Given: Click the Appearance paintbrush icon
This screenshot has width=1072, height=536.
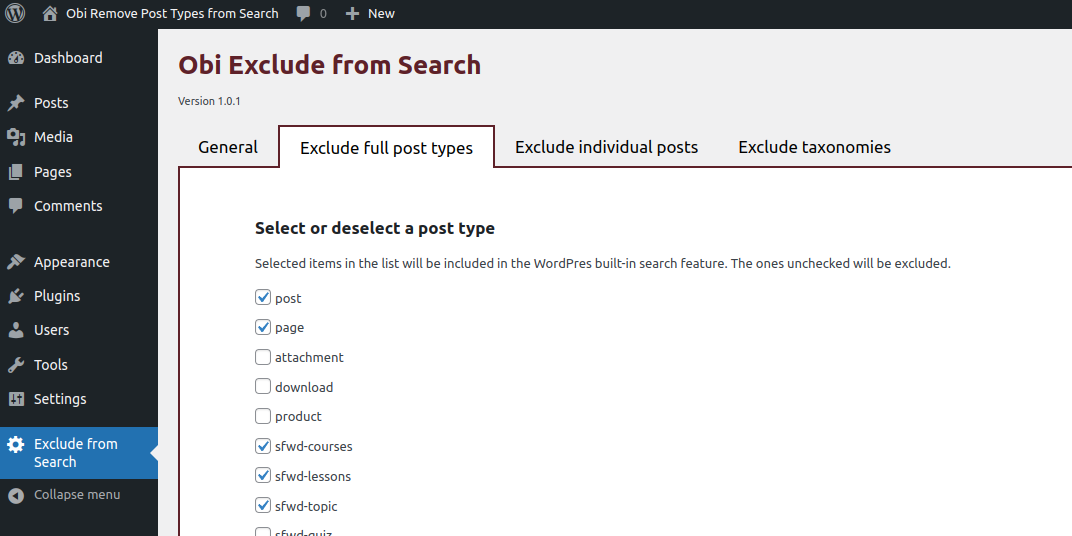Looking at the screenshot, I should coord(16,262).
